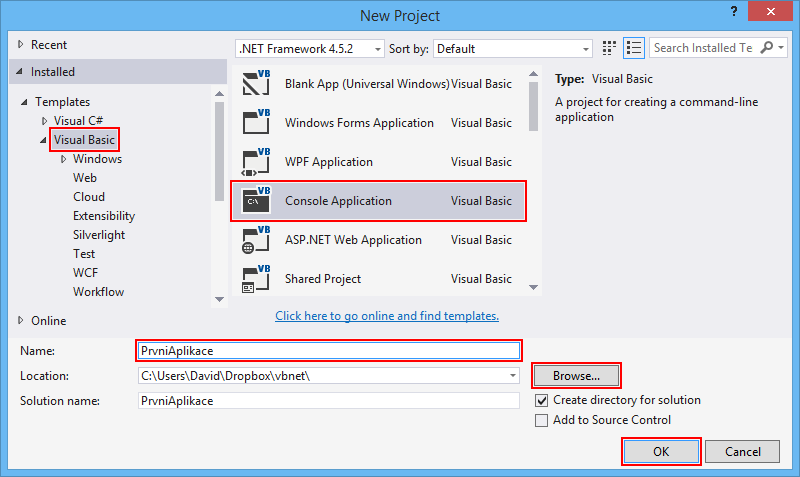Click the Online section label
Image resolution: width=800 pixels, height=477 pixels.
[48, 320]
